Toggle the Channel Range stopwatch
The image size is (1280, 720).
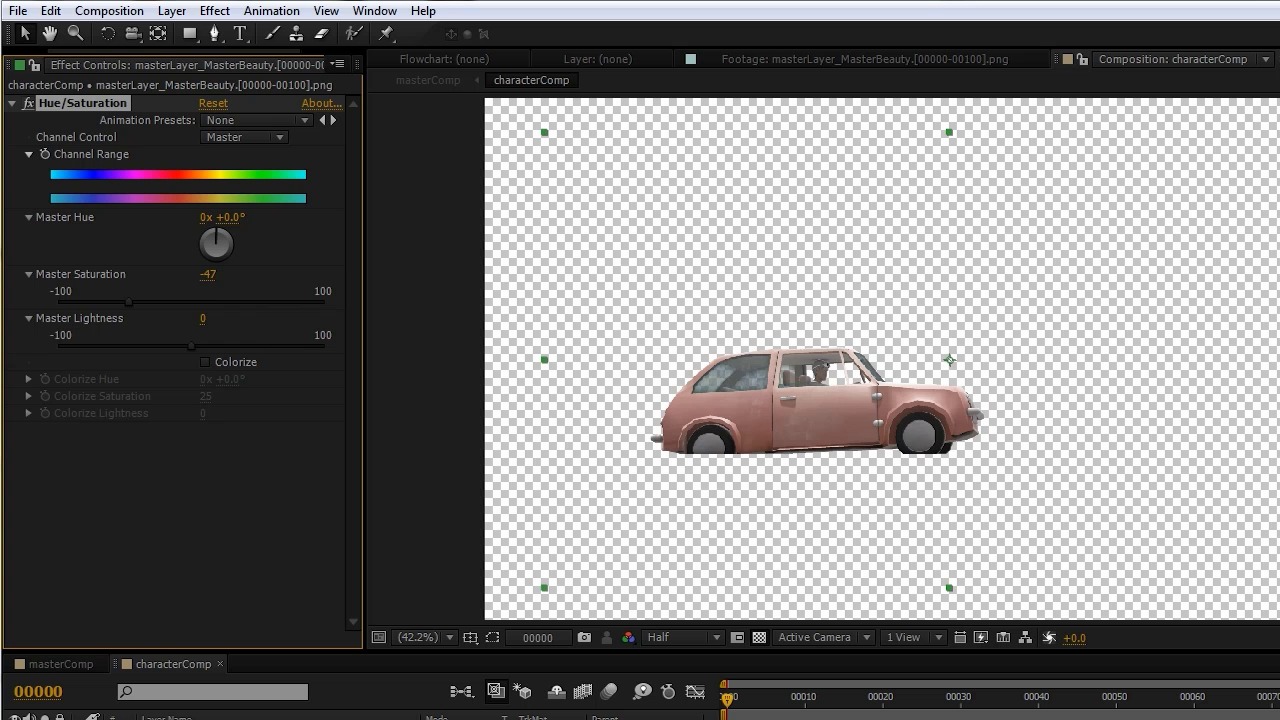point(44,154)
